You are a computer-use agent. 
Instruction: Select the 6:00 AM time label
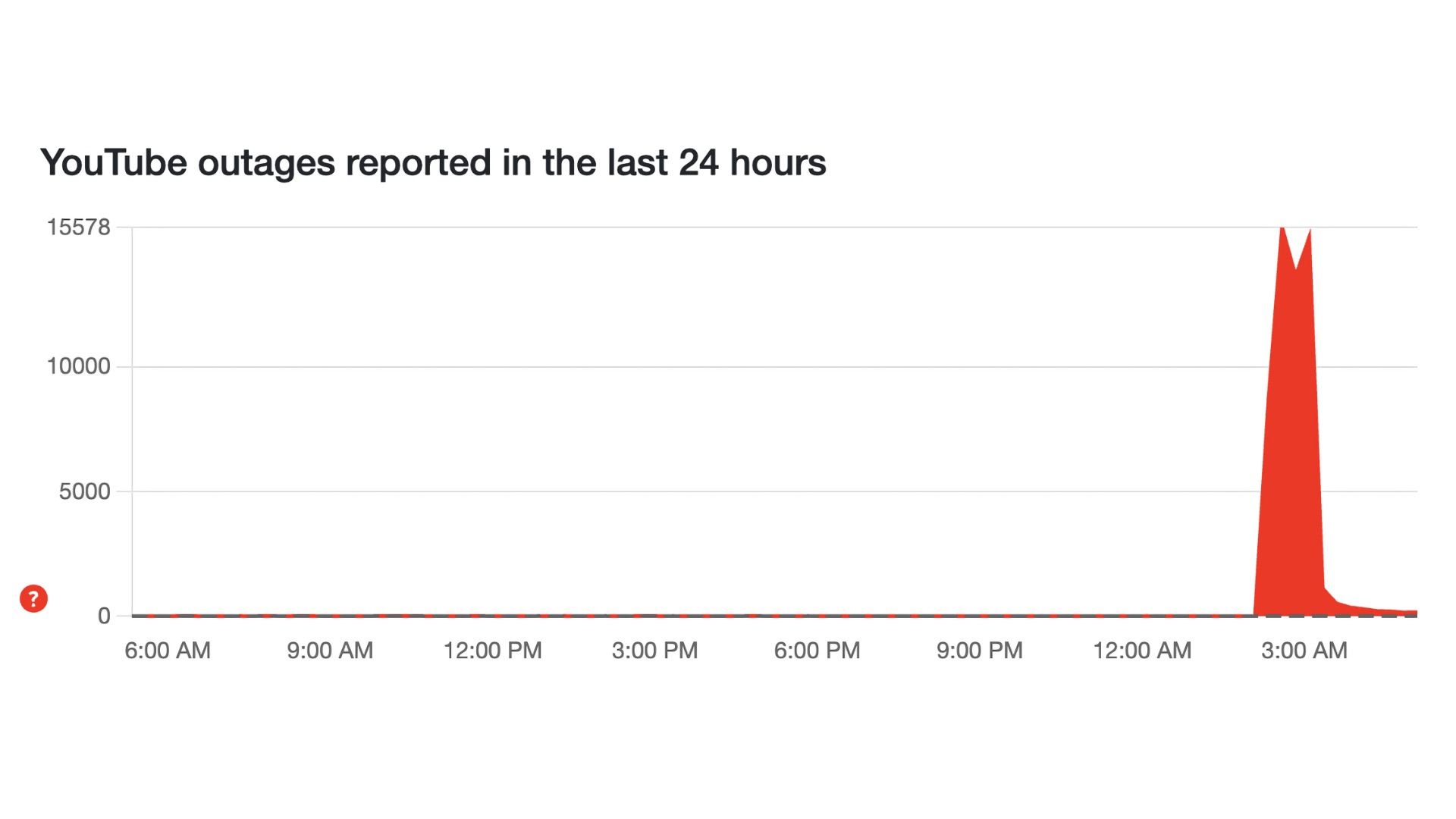pyautogui.click(x=168, y=651)
